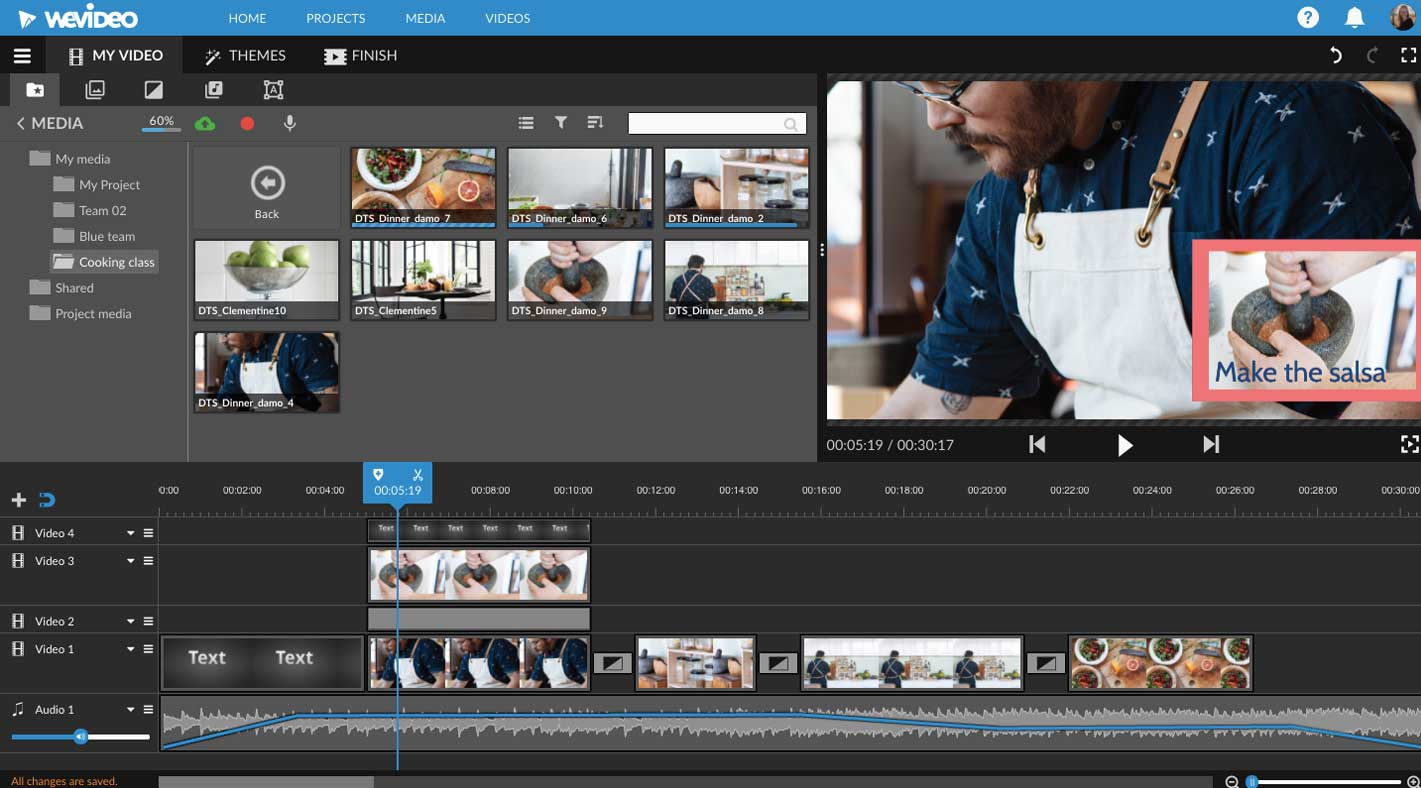The width and height of the screenshot is (1421, 788).
Task: Click the undo arrow icon
Action: click(1335, 56)
